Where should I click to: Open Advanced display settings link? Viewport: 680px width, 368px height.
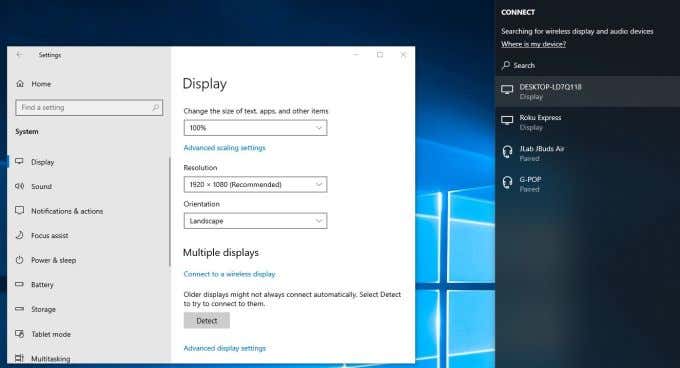tap(225, 348)
